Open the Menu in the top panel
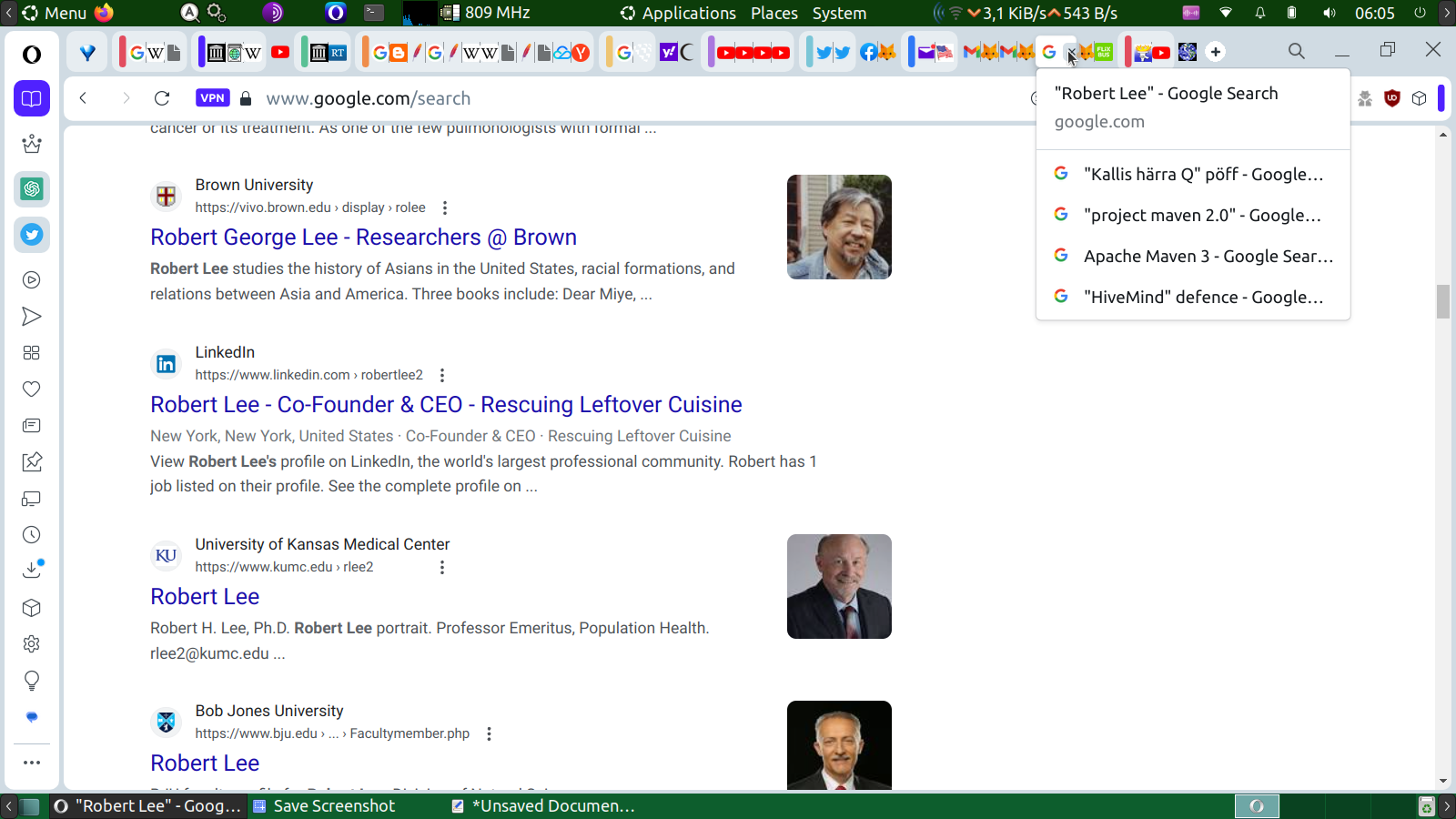 coord(55,13)
